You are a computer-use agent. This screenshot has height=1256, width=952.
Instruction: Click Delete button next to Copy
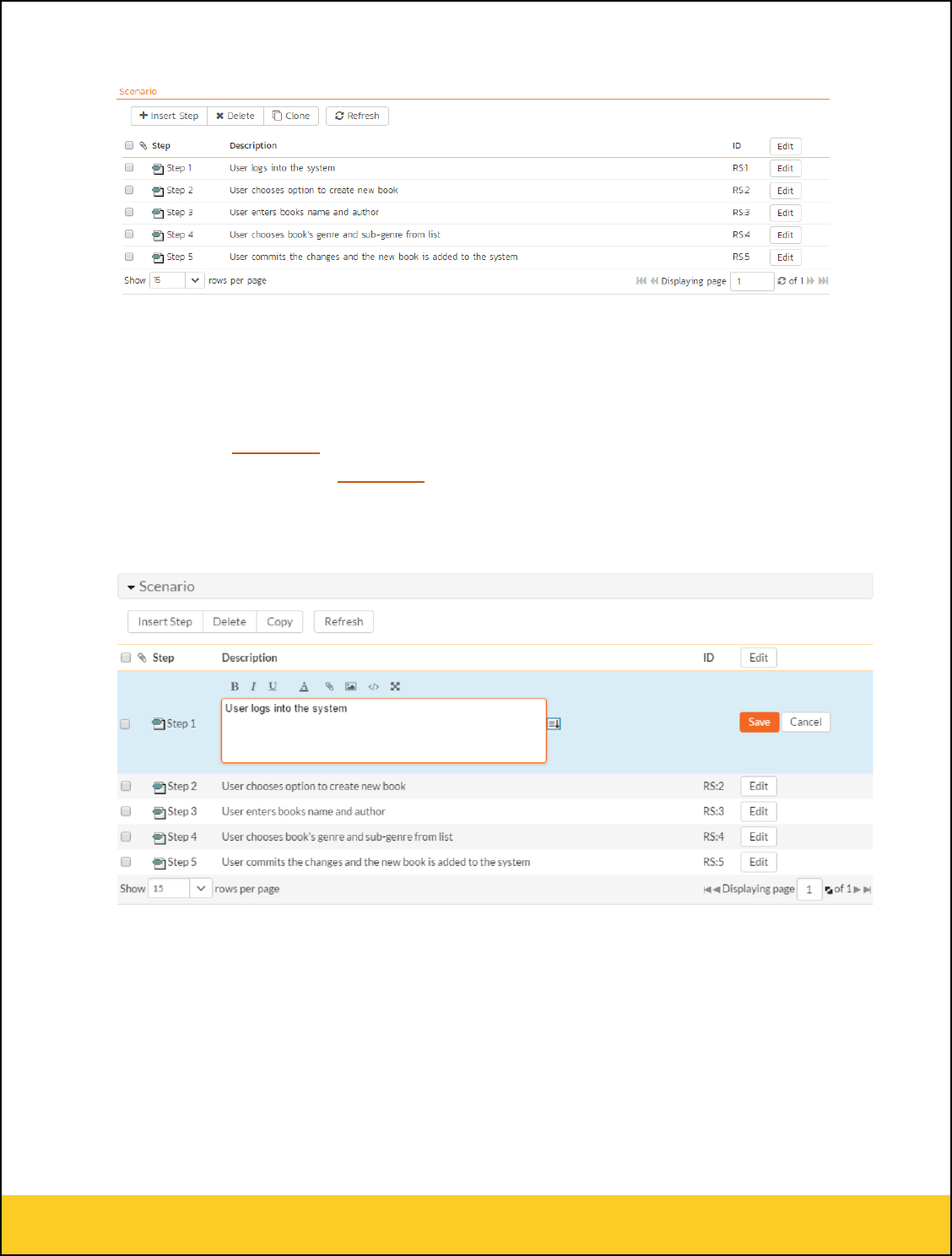pyautogui.click(x=230, y=621)
